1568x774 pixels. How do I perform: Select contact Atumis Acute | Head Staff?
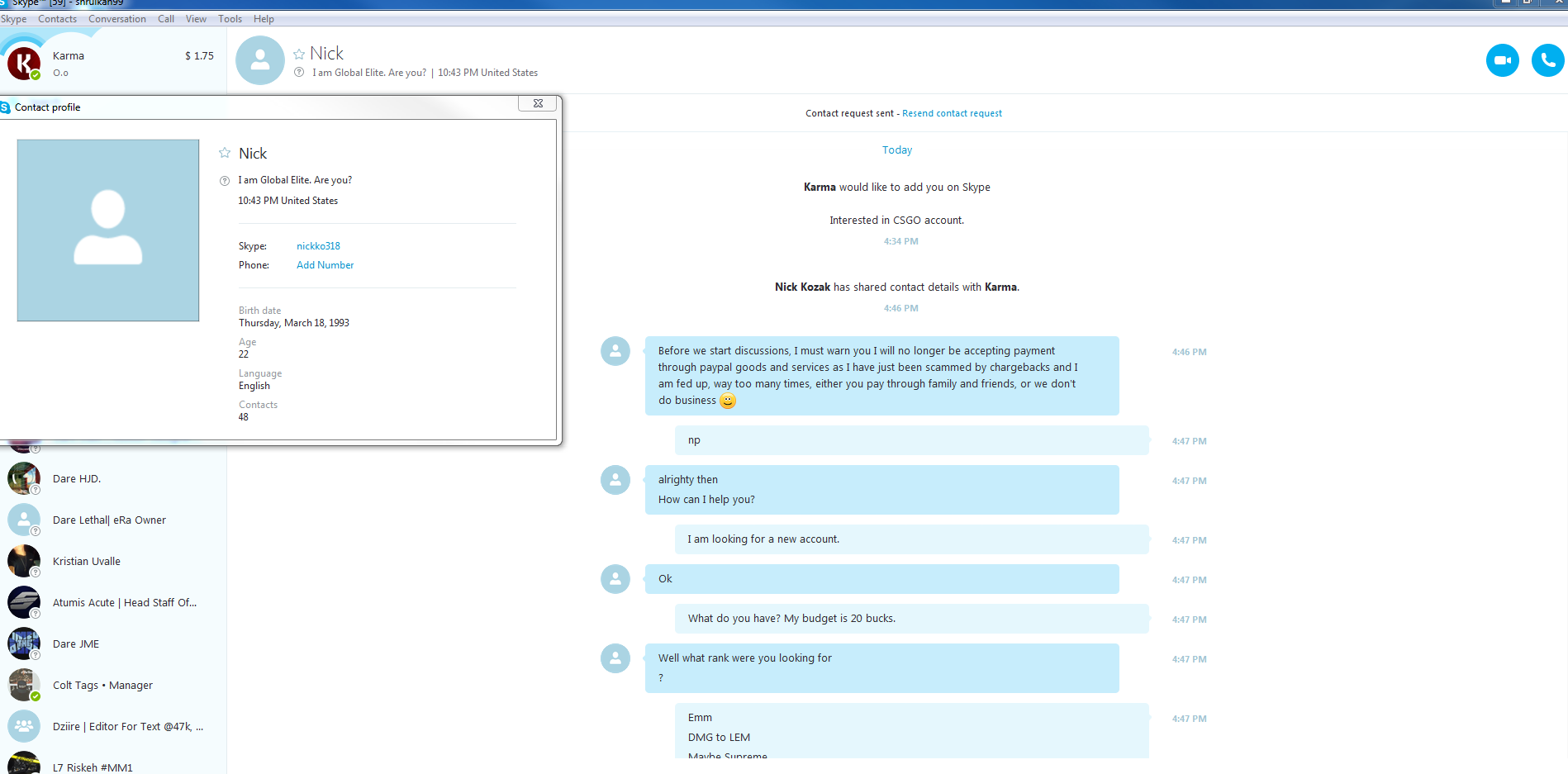(113, 603)
